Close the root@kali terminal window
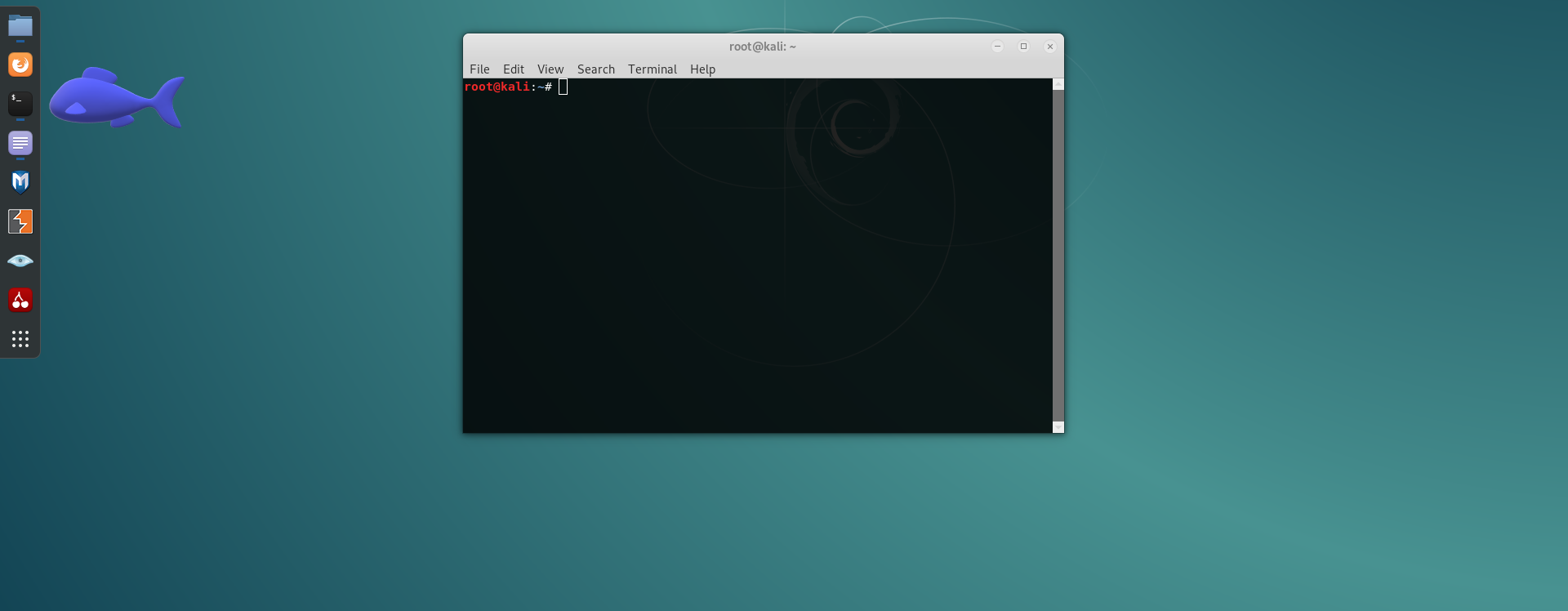This screenshot has width=1568, height=611. point(1050,47)
